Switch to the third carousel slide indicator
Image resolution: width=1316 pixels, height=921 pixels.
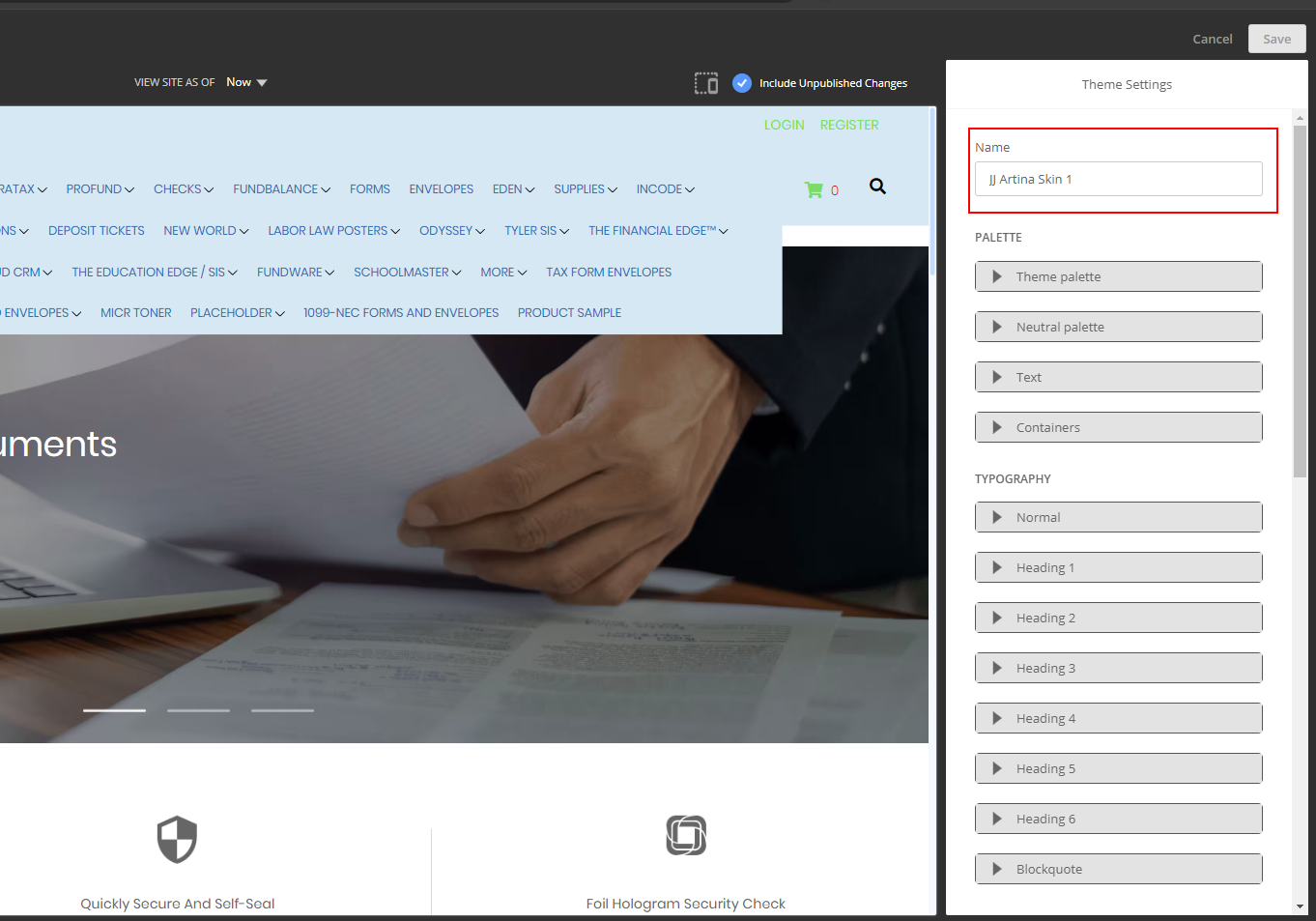point(282,710)
